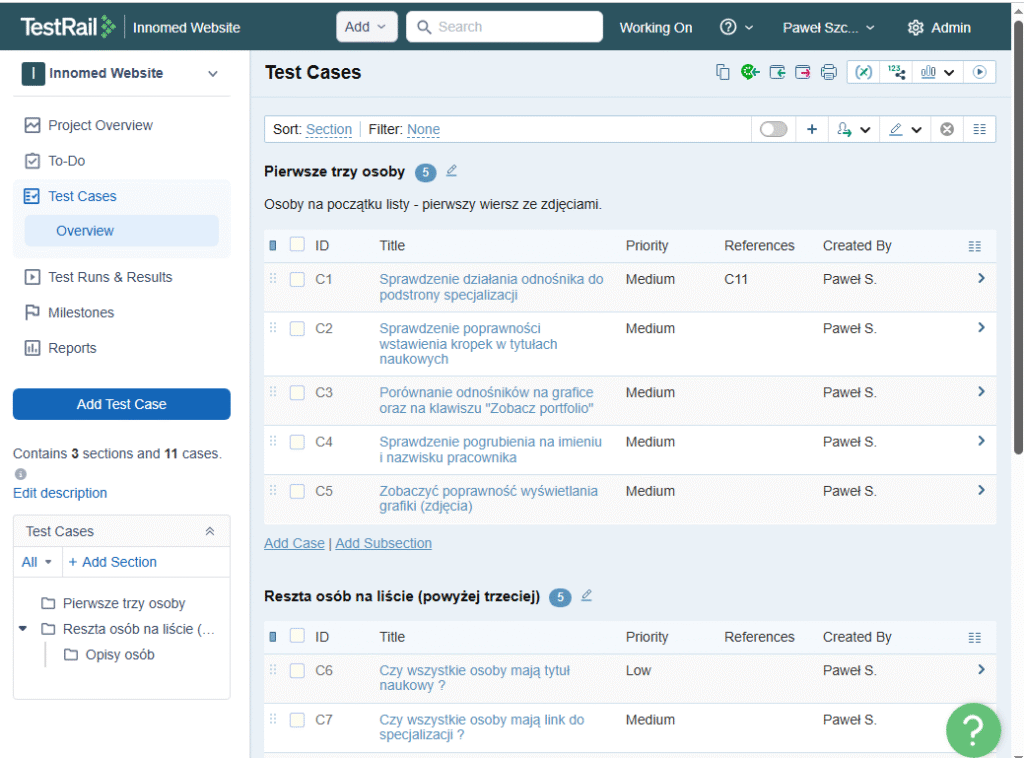1024x758 pixels.
Task: Open the Add dropdown in top bar
Action: click(366, 27)
